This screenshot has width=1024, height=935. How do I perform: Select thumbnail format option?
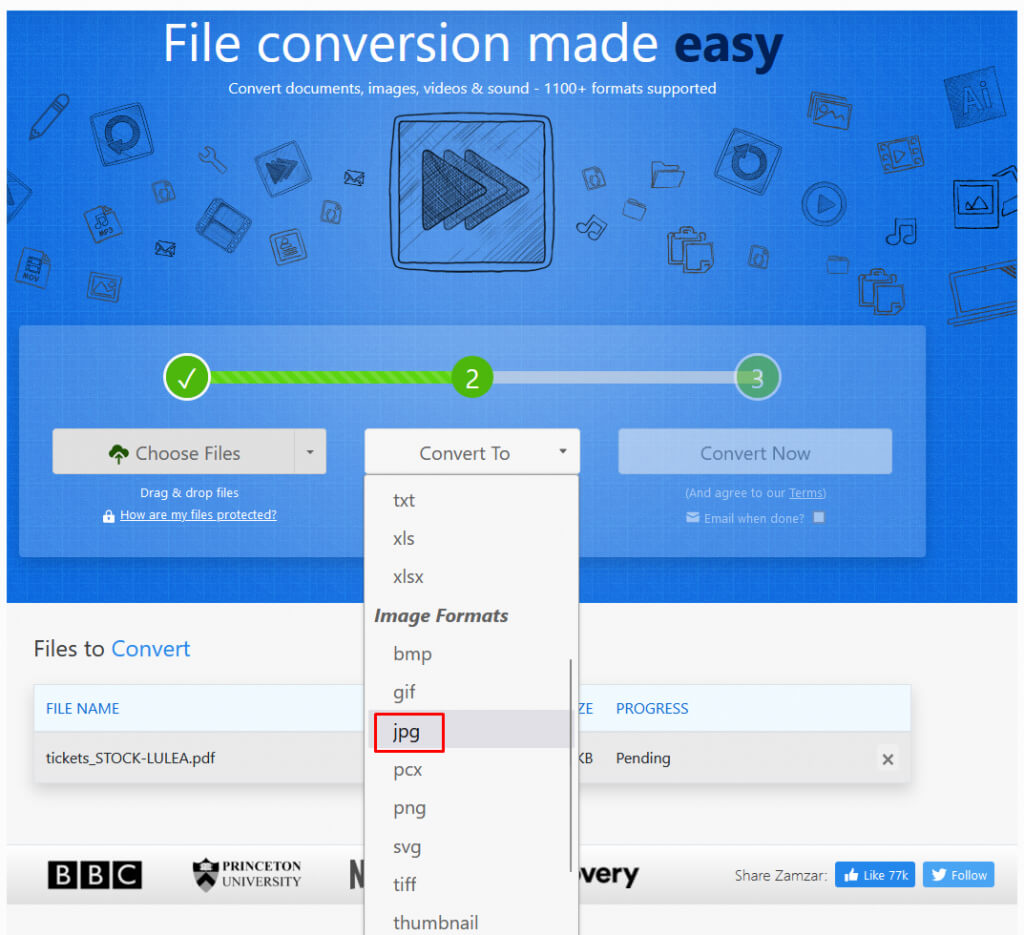pyautogui.click(x=436, y=923)
